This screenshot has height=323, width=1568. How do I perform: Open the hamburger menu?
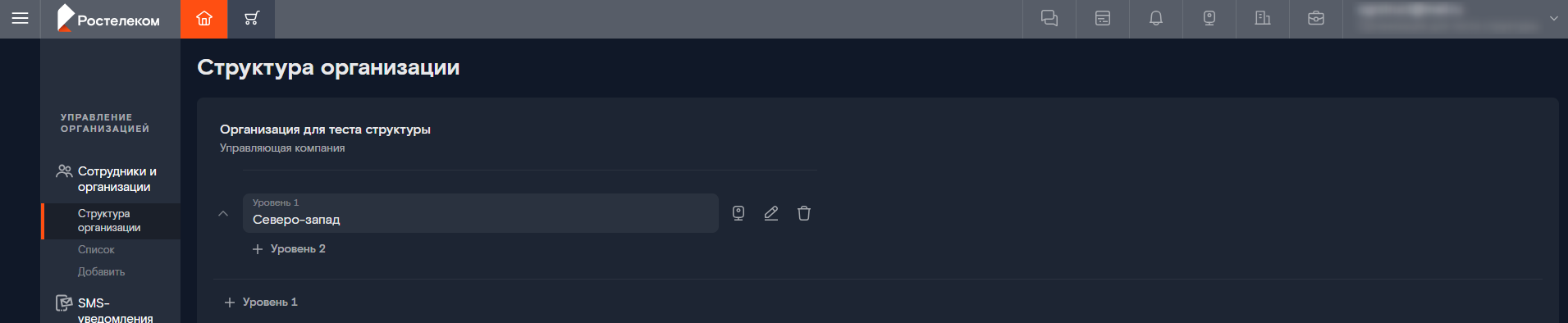(20, 18)
